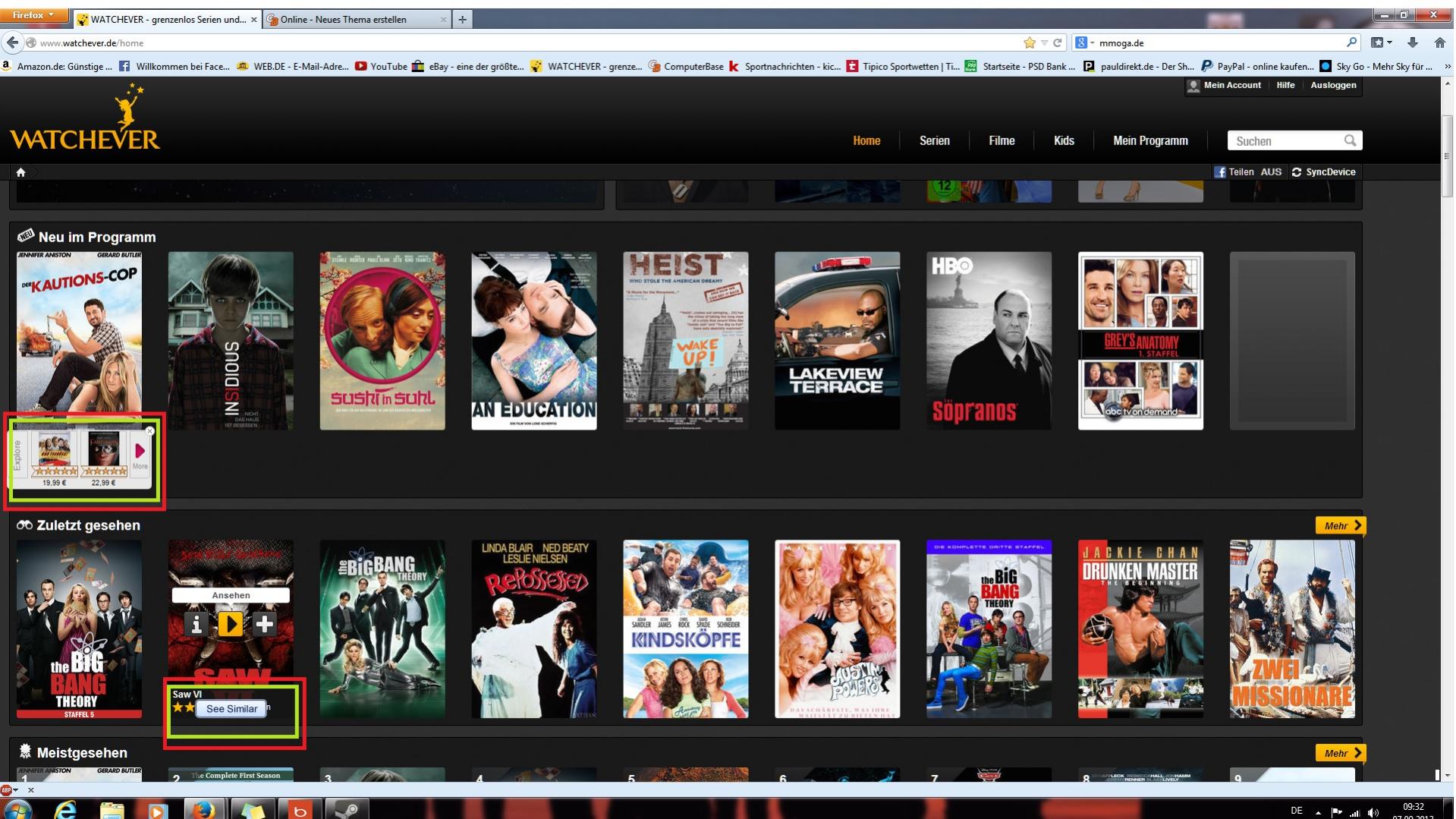Select the Mein Programm navigation item

(1150, 140)
